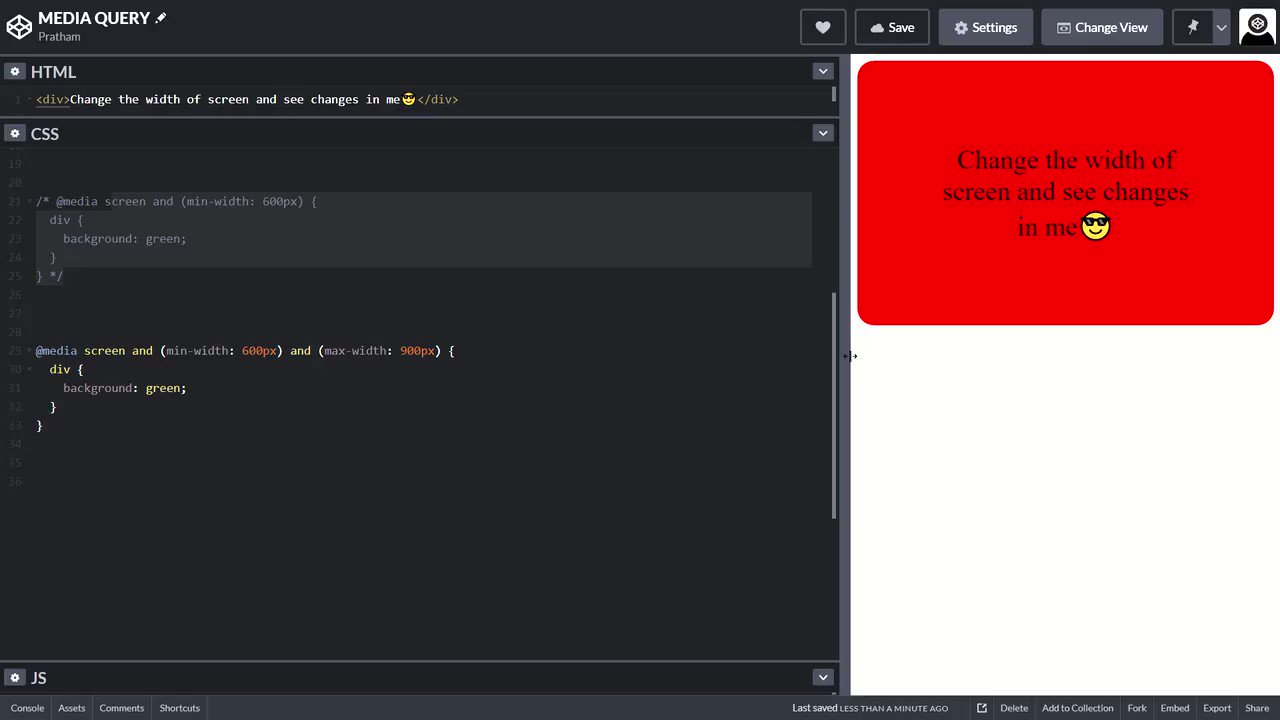Expand HTML editor dropdown chevron
The image size is (1280, 720).
pos(823,71)
